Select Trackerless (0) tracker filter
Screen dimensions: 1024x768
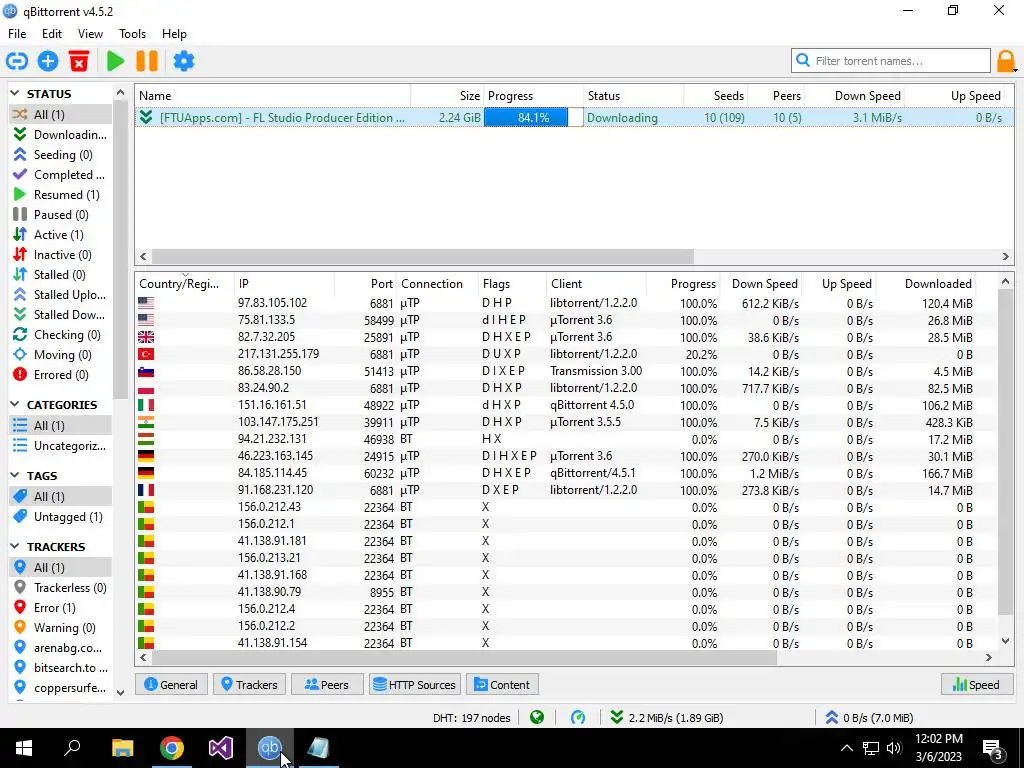60,588
